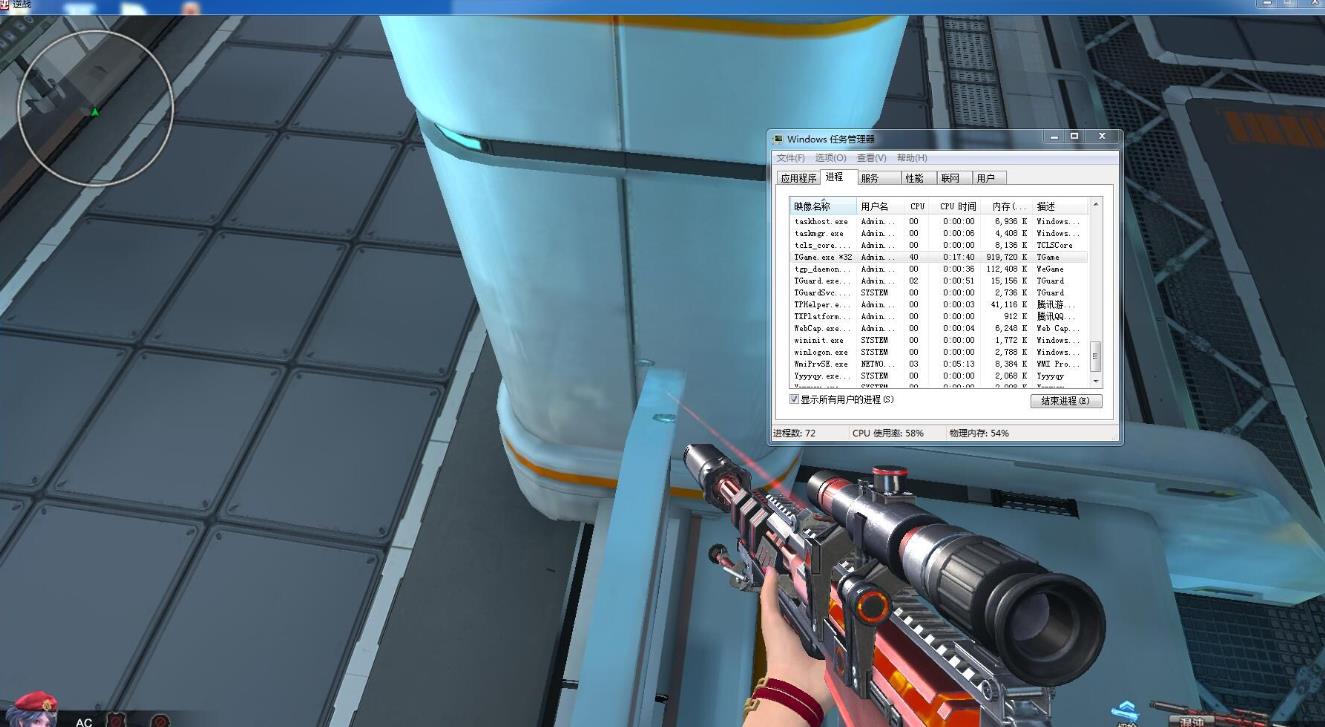1325x727 pixels.
Task: Click the 112,408 K memory value
Action: click(x=1006, y=269)
